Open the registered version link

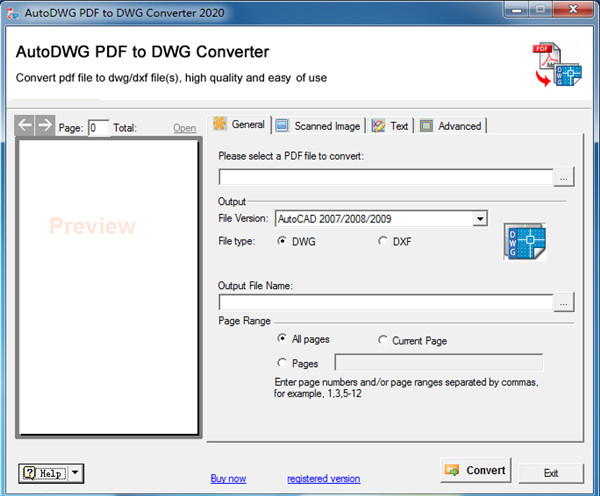pyautogui.click(x=324, y=478)
